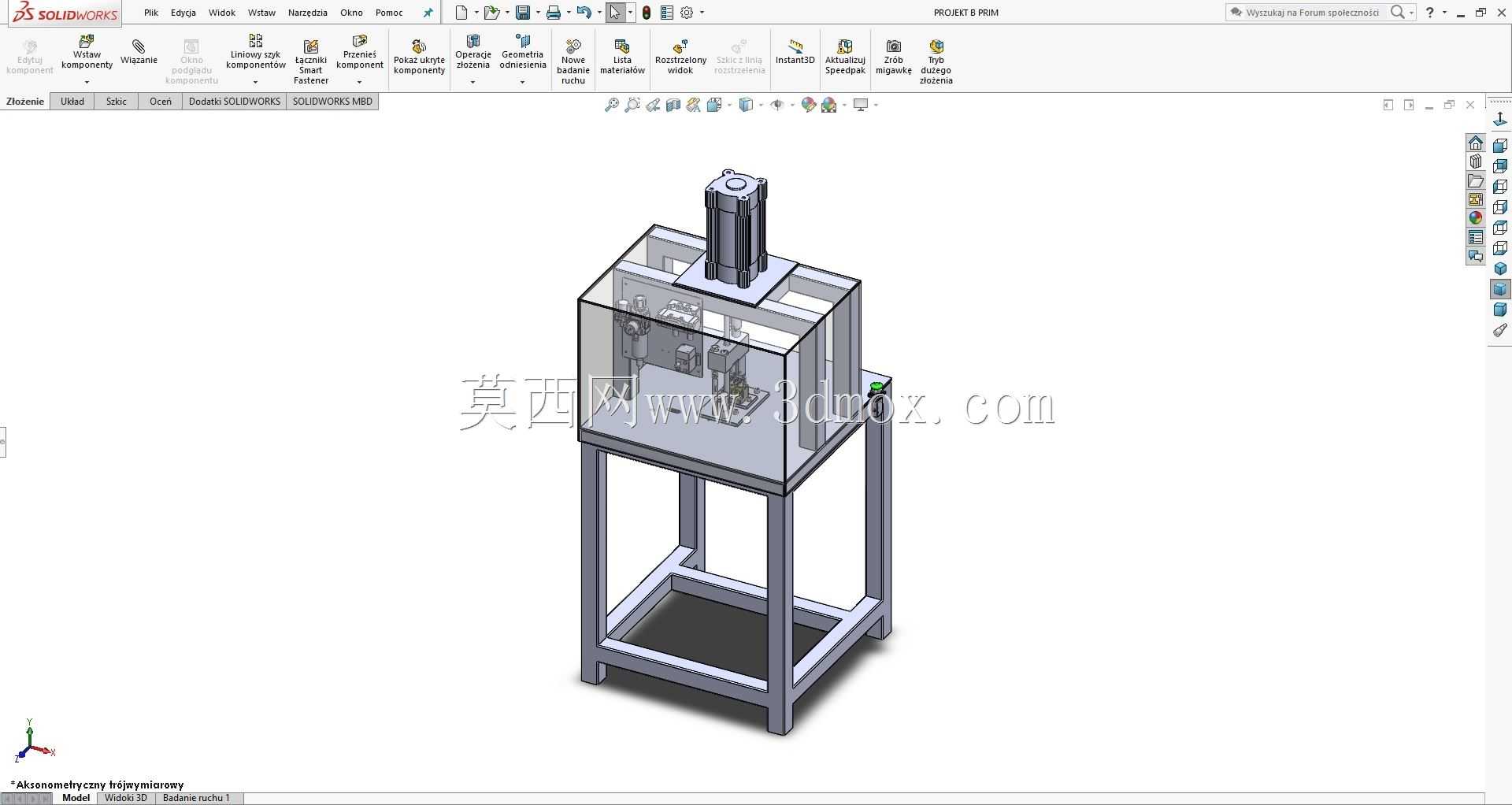The width and height of the screenshot is (1512, 805).
Task: Click Zoom to Area icon
Action: [x=632, y=105]
